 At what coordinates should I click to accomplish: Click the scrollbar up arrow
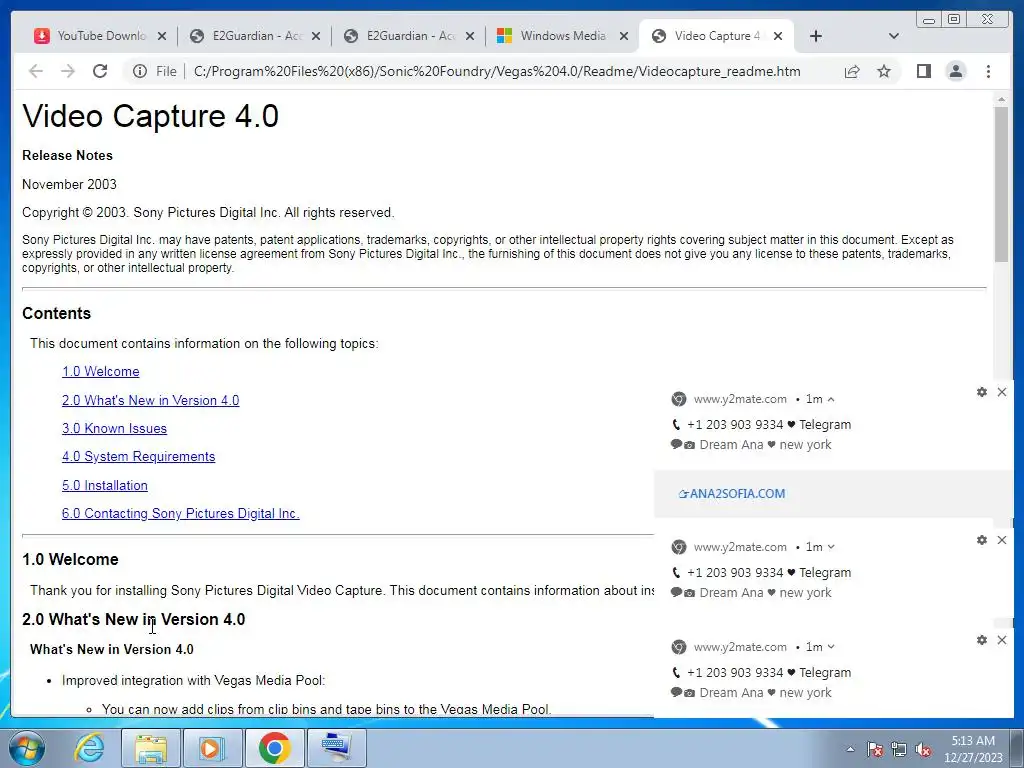[x=1001, y=99]
